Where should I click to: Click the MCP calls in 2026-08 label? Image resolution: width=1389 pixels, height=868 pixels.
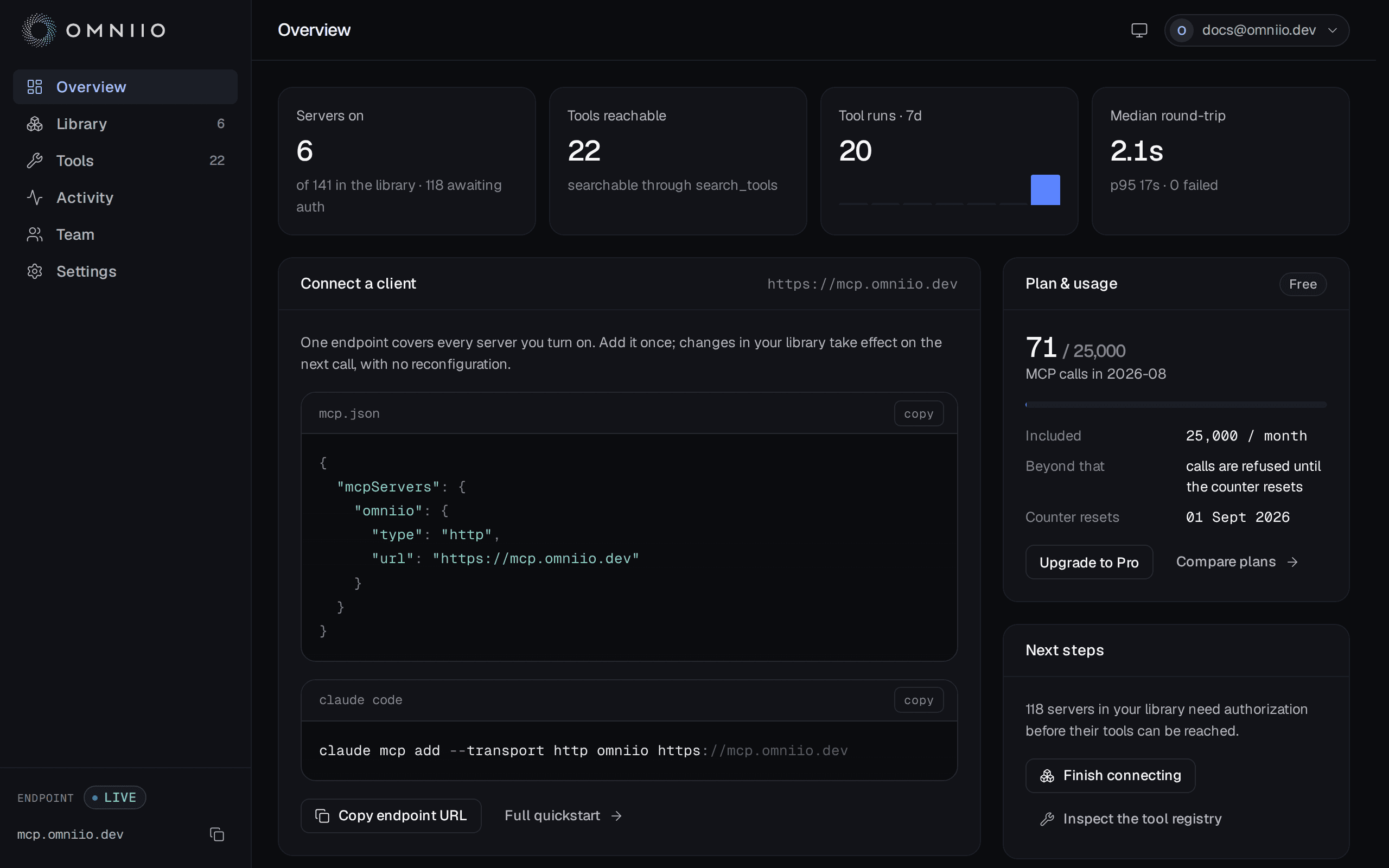click(1095, 374)
